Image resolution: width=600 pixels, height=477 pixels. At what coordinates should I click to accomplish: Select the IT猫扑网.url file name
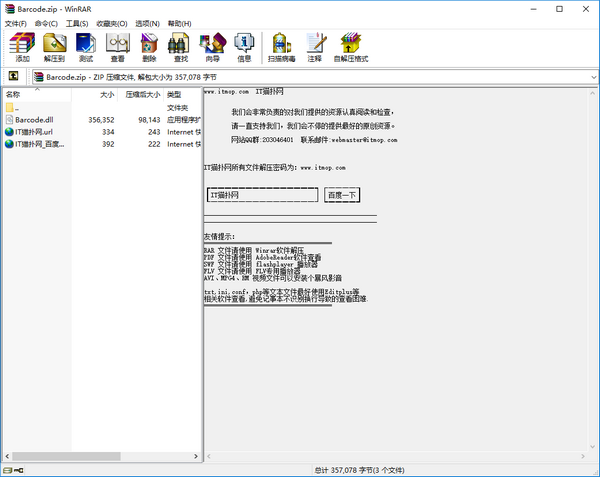tap(34, 132)
